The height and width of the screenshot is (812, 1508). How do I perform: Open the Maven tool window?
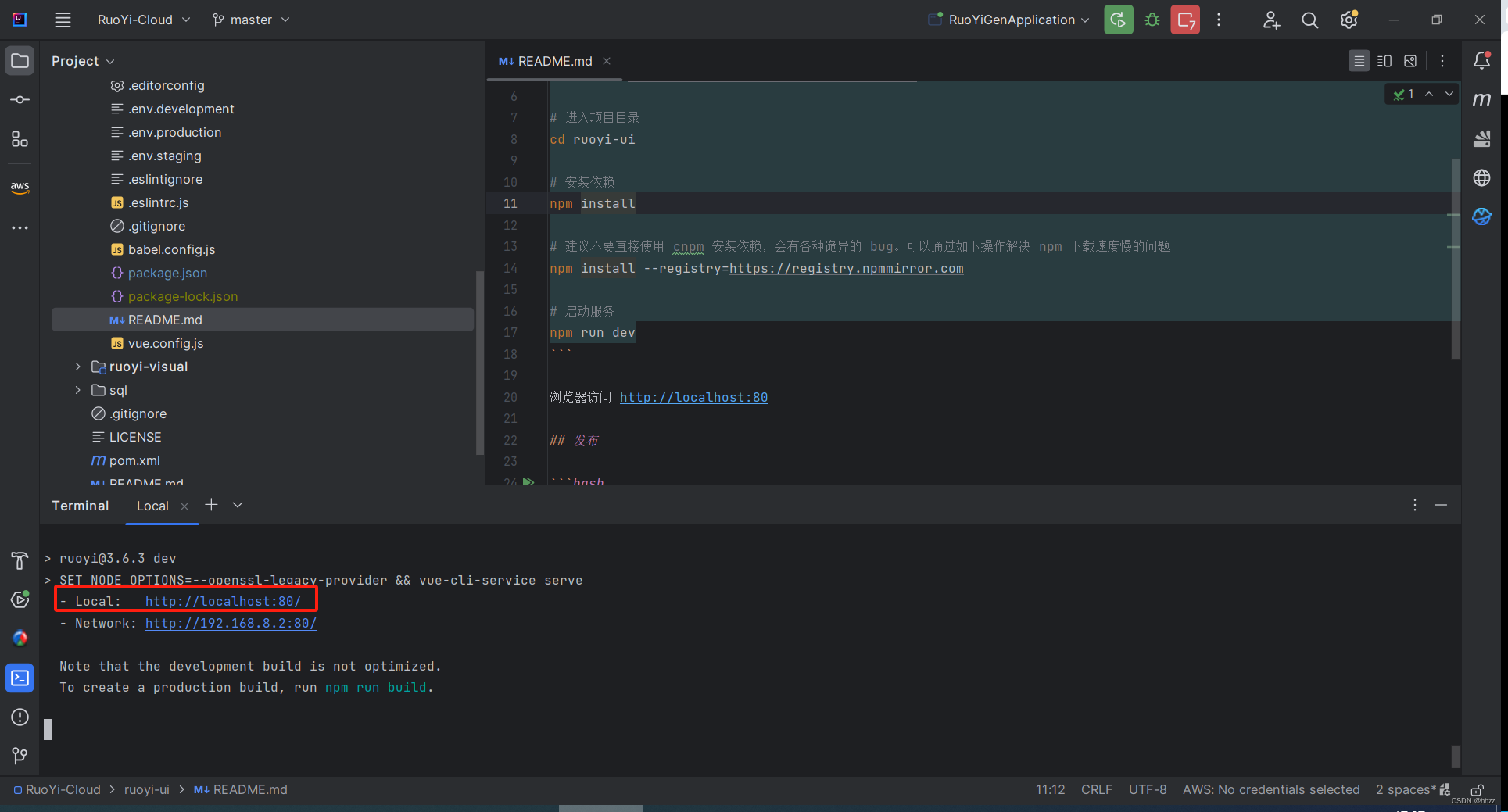(x=1481, y=100)
